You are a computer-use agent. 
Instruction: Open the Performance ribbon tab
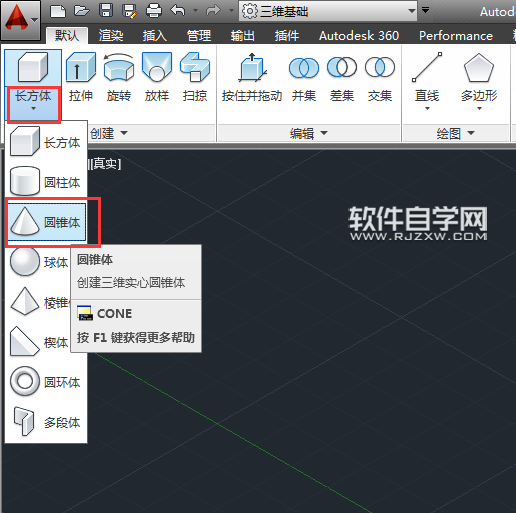(456, 35)
